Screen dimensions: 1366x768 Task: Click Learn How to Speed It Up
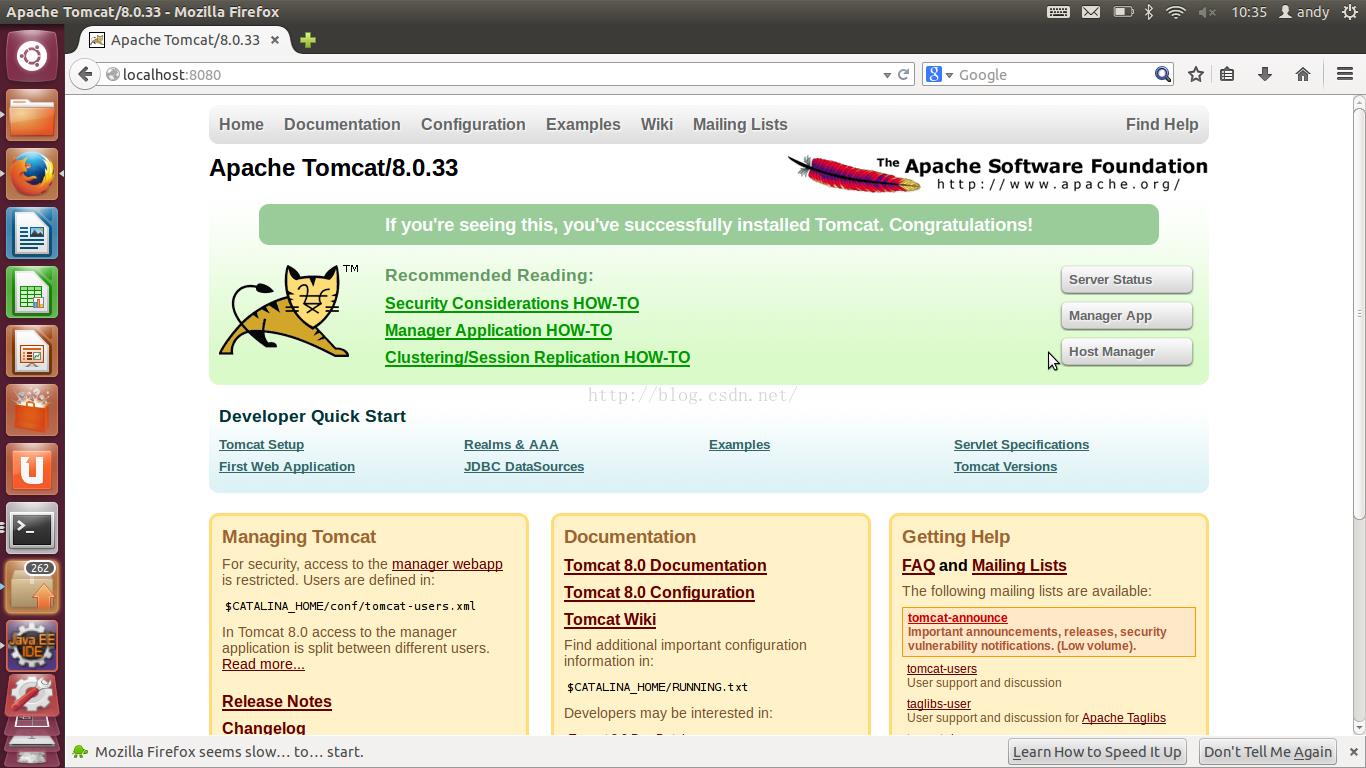pos(1097,752)
